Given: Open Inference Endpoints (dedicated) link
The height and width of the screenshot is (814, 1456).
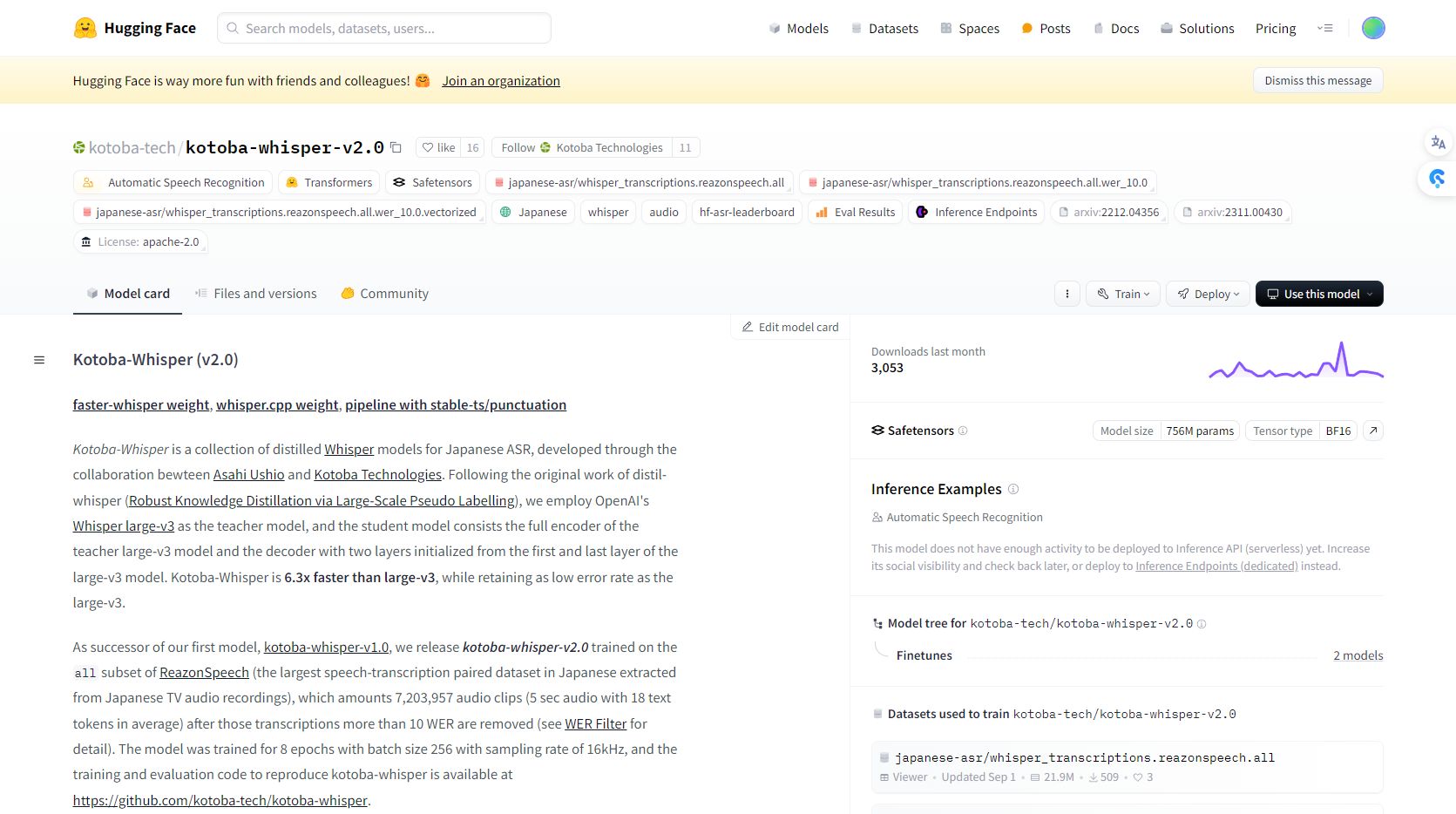Looking at the screenshot, I should tap(1216, 566).
